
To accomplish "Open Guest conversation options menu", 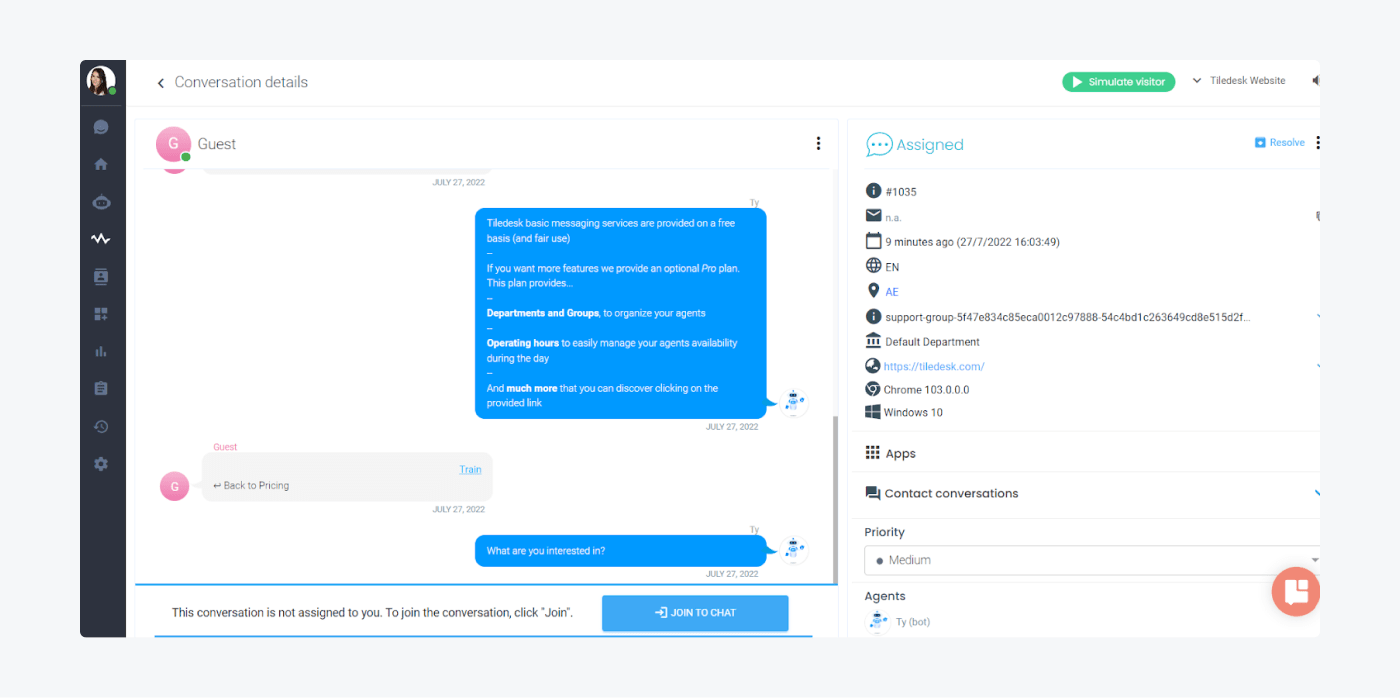I will 818,144.
